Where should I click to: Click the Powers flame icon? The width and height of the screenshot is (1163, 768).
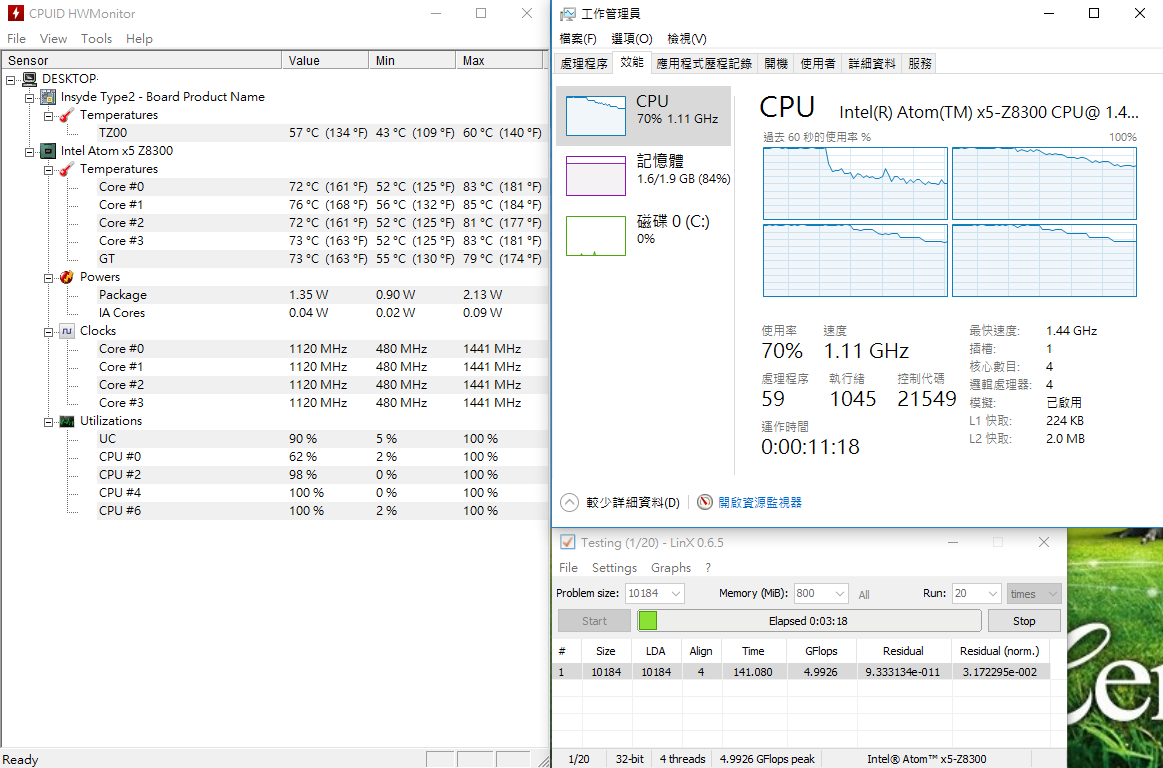click(x=67, y=277)
